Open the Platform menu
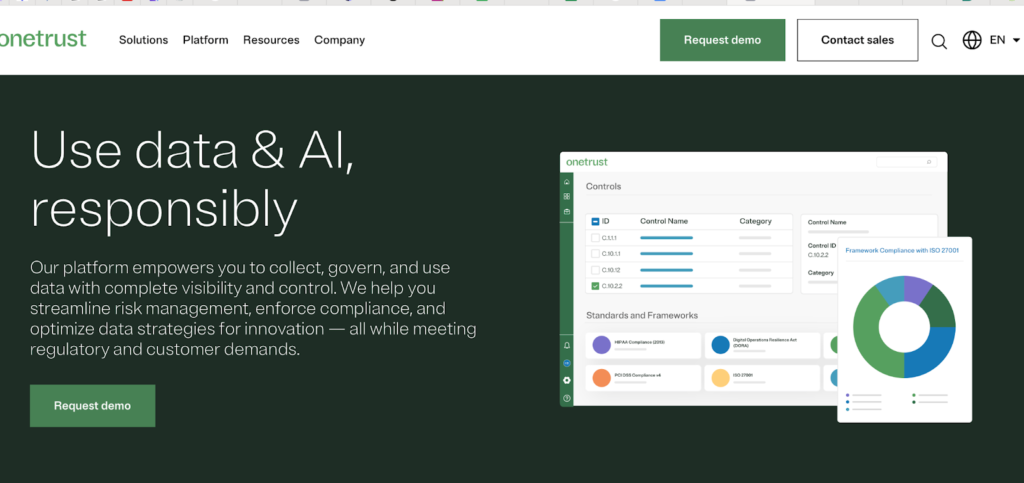 206,40
